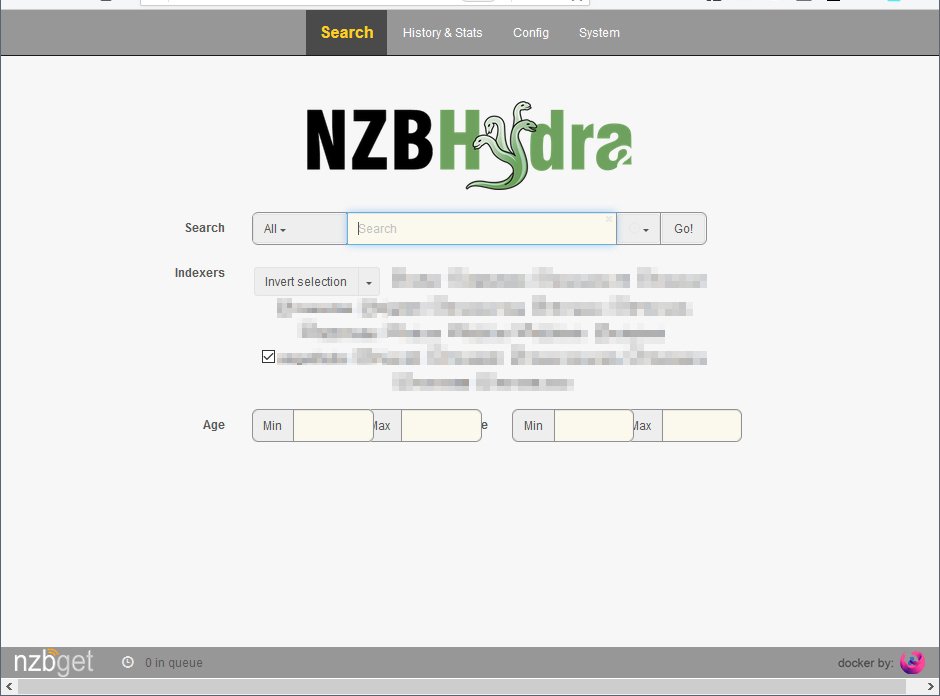Click the horizontal scrollbar thumb
Screen dimensions: 940x696
462,686
